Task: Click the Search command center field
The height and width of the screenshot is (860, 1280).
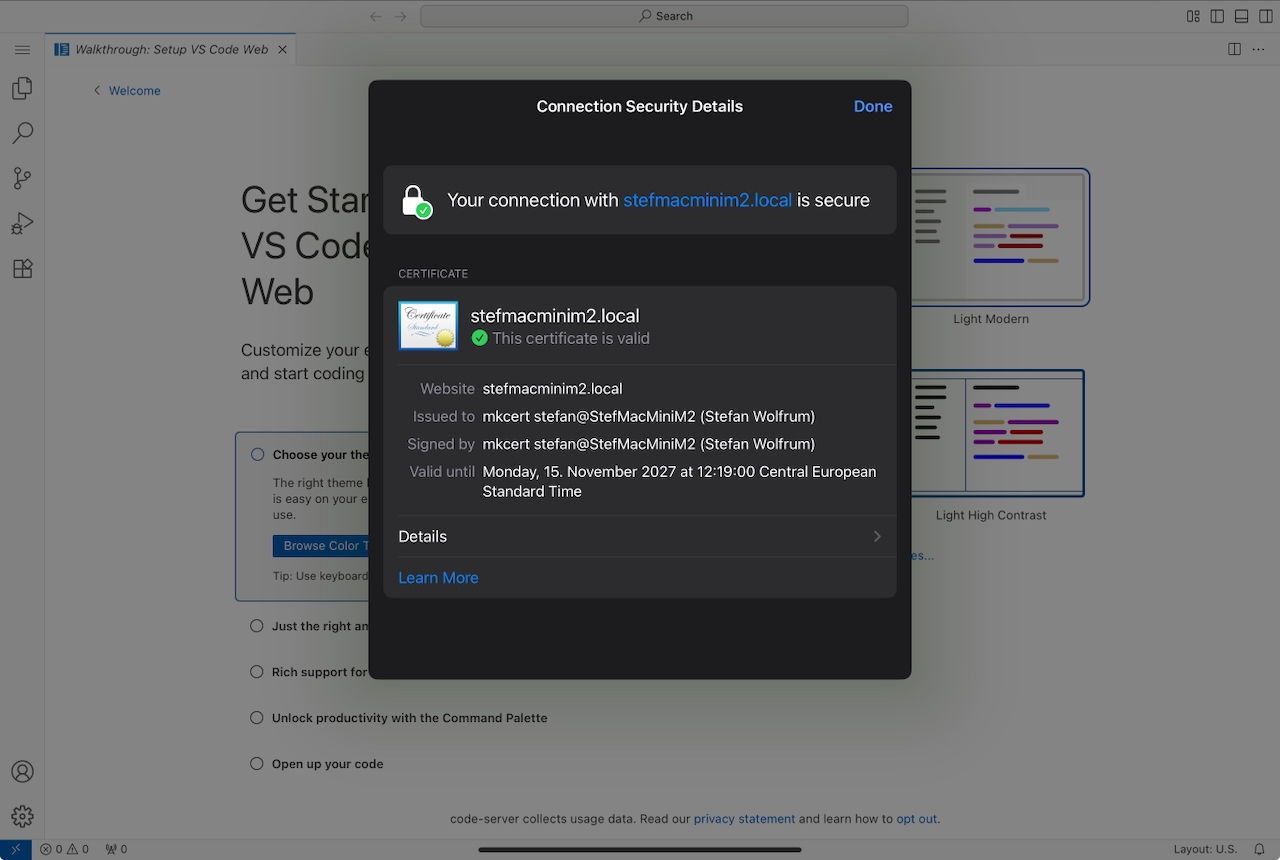Action: [x=664, y=16]
